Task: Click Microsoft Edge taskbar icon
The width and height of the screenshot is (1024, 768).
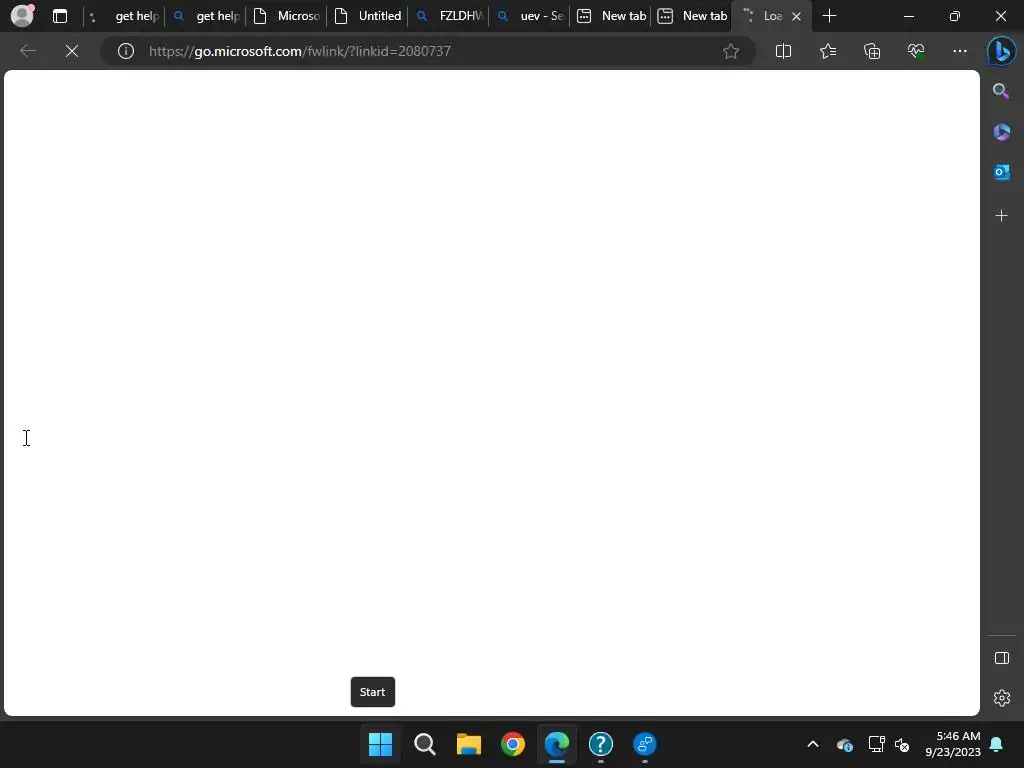Action: (556, 744)
